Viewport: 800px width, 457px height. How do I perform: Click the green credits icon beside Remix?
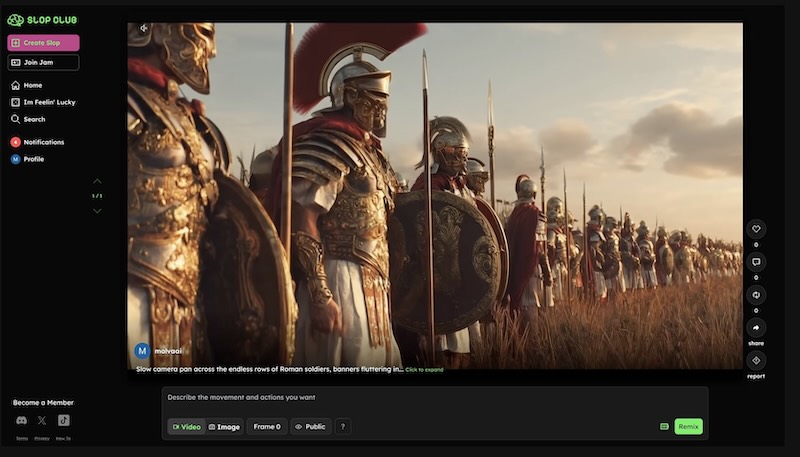(x=664, y=426)
